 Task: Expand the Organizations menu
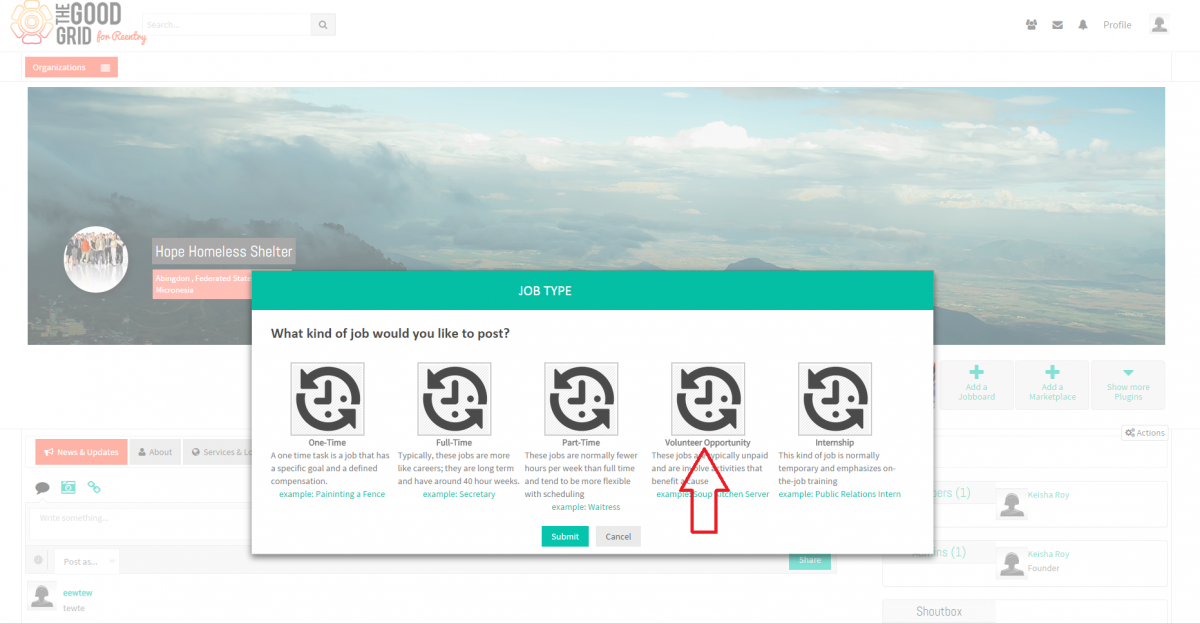click(71, 67)
